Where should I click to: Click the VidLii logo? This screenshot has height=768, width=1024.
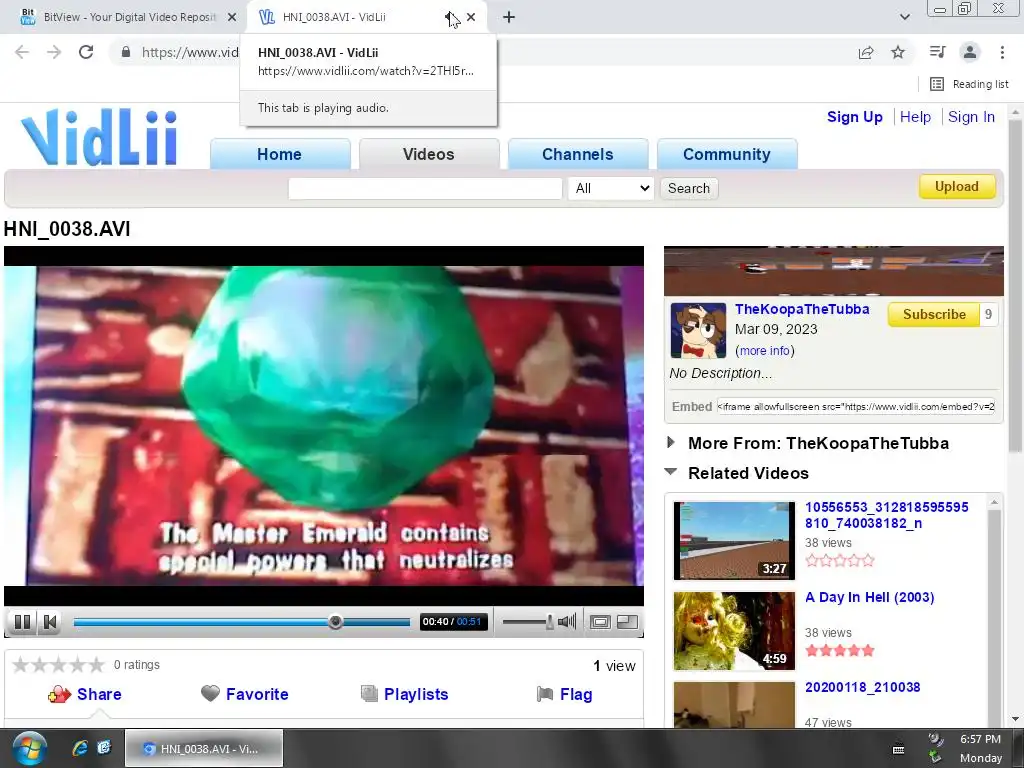click(x=99, y=137)
